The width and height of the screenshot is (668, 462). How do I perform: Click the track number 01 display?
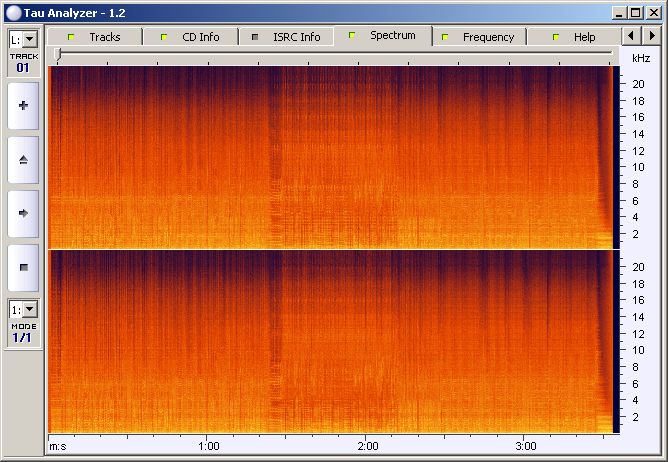[x=23, y=68]
